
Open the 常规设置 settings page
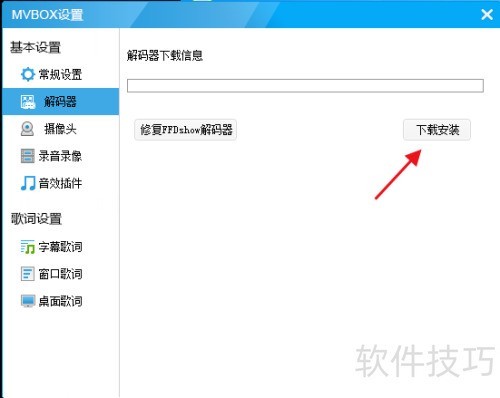point(61,74)
